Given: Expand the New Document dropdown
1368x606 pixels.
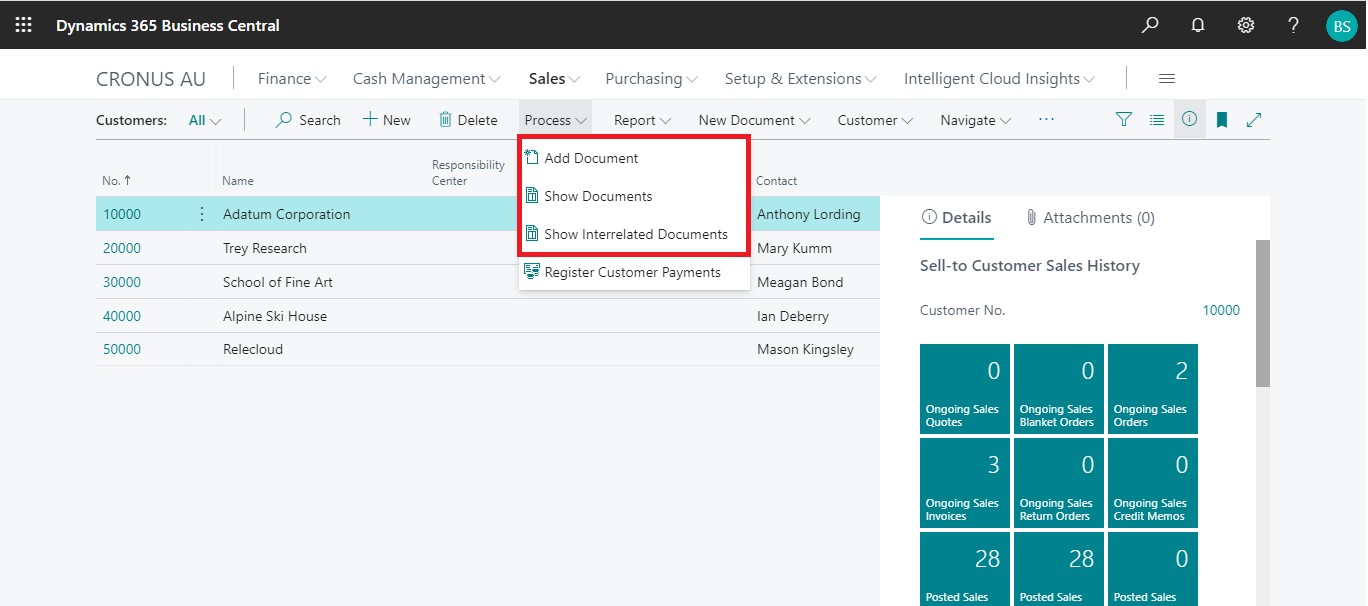Looking at the screenshot, I should 755,120.
